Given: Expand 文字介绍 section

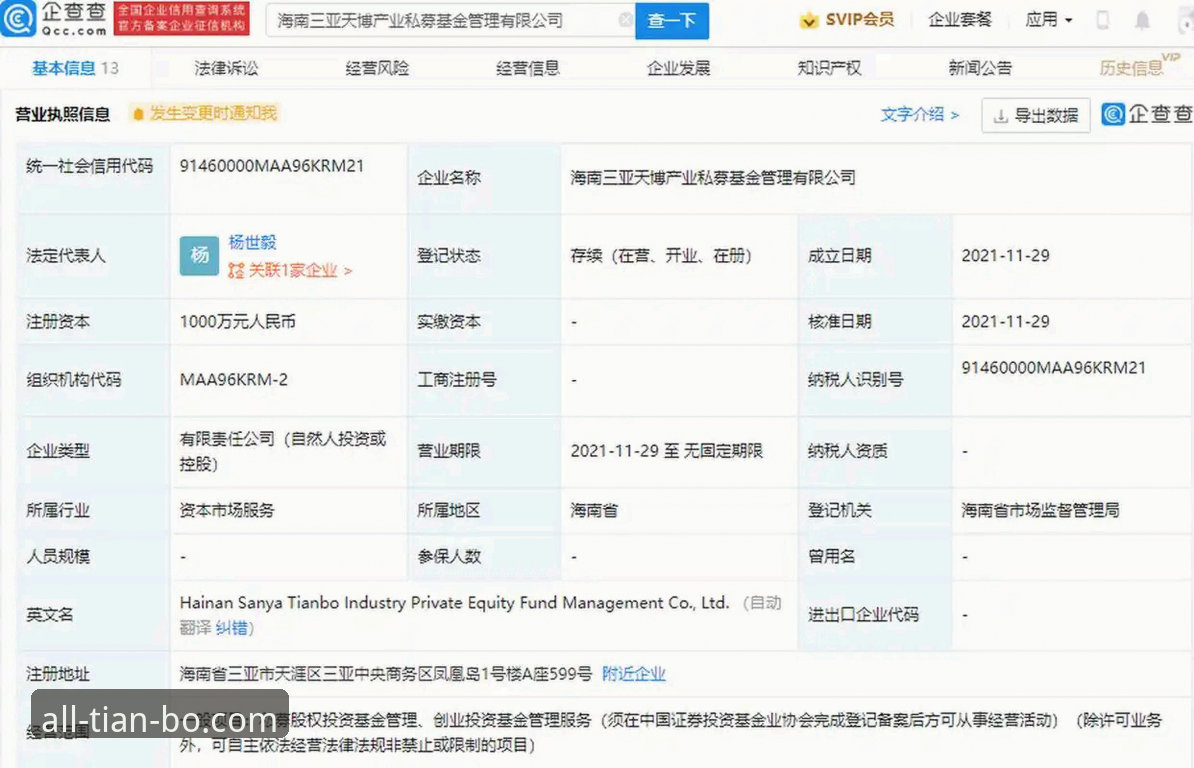Looking at the screenshot, I should point(919,115).
